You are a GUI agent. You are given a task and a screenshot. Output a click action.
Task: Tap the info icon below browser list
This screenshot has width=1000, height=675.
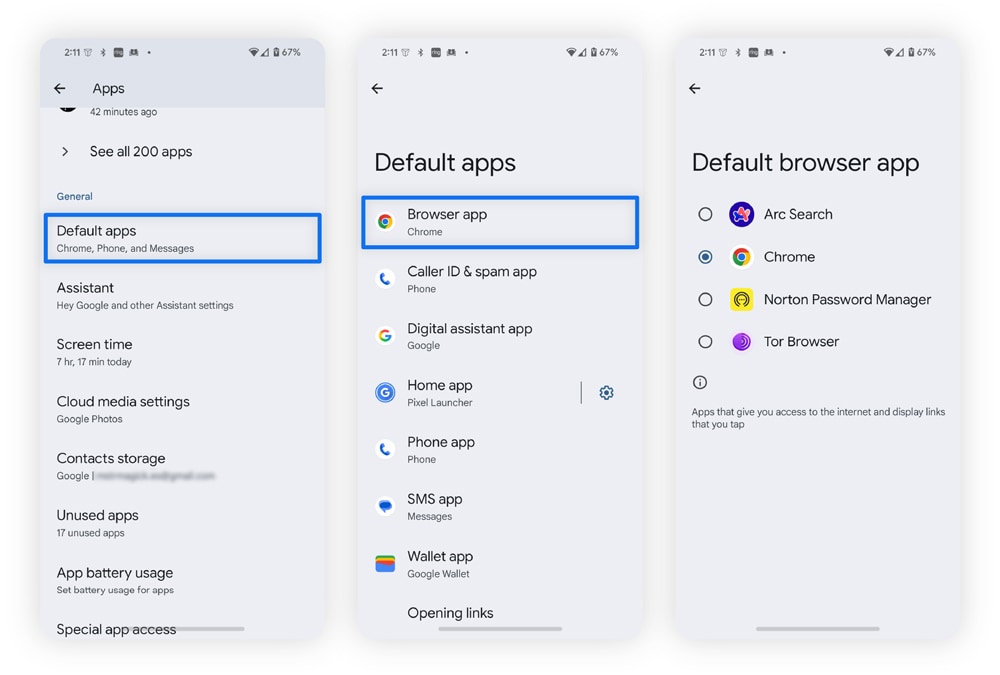tap(700, 382)
